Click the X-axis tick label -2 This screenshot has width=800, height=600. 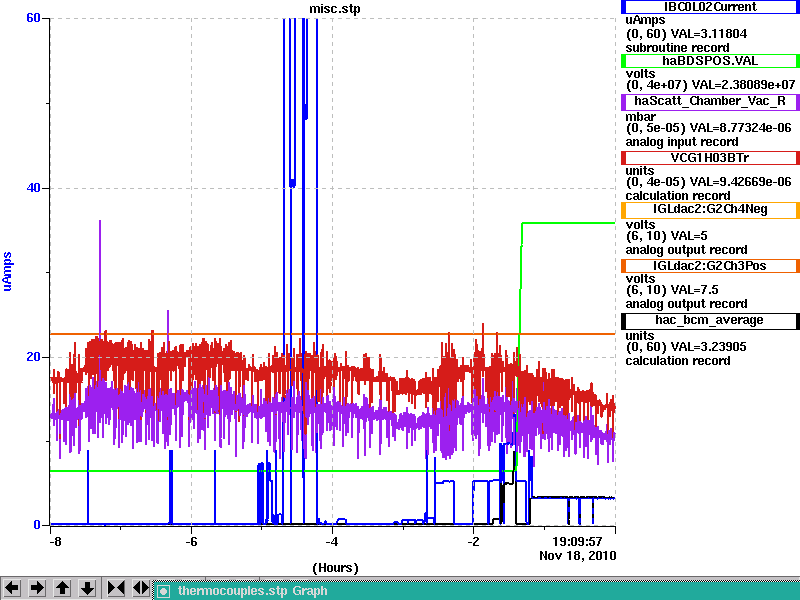(x=473, y=541)
